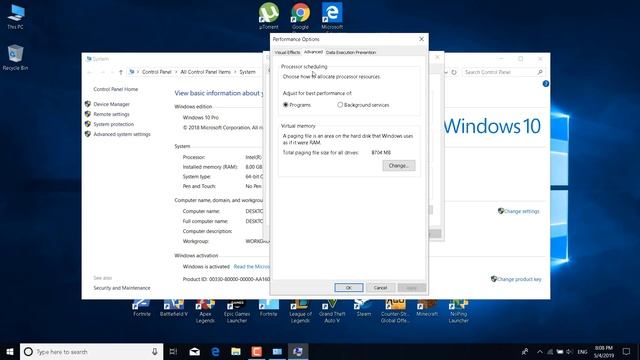This screenshot has width=640, height=360.
Task: Switch to the Advanced tab
Action: click(313, 52)
